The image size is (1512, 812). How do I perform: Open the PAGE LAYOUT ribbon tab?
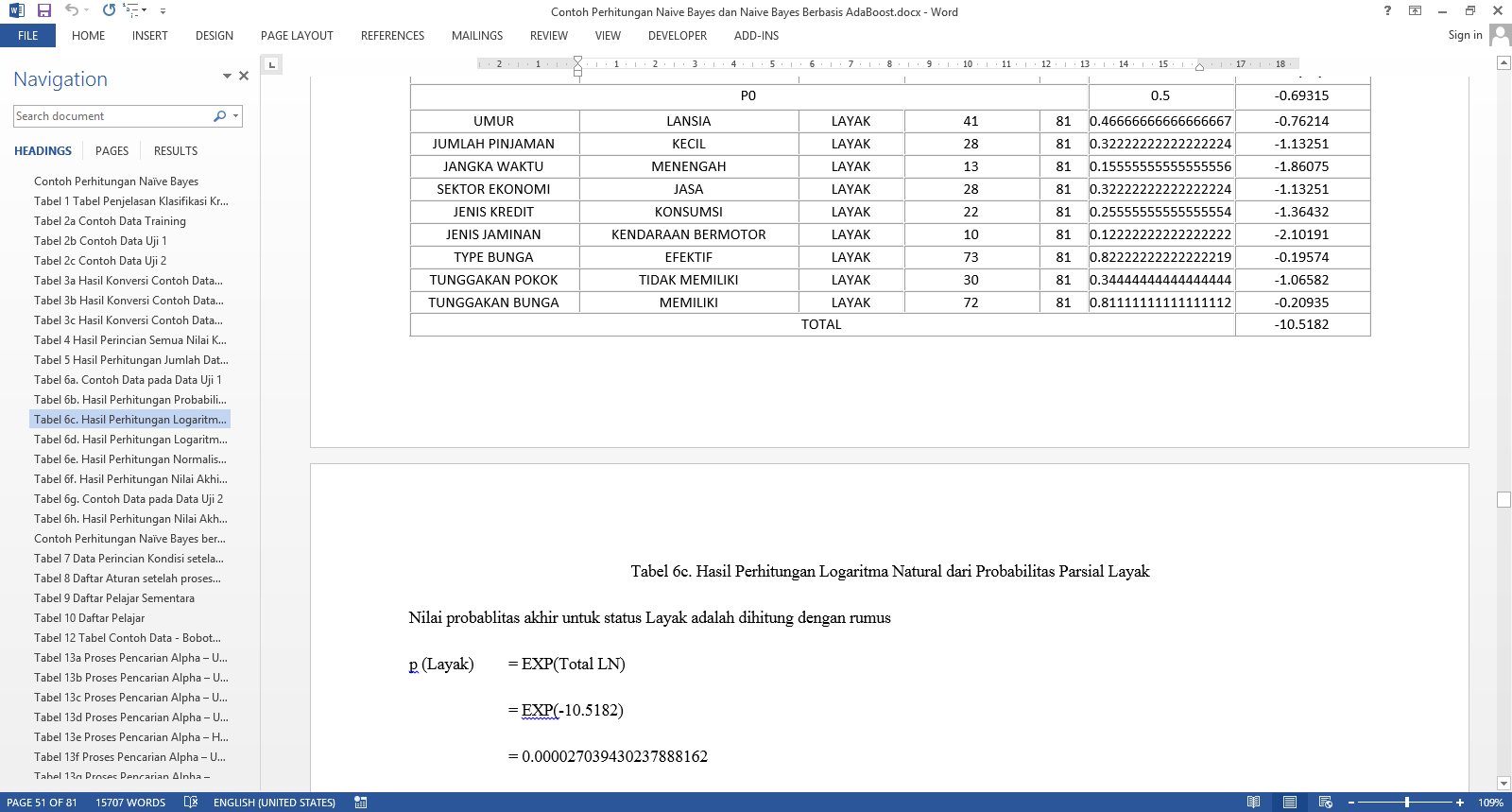pyautogui.click(x=297, y=36)
